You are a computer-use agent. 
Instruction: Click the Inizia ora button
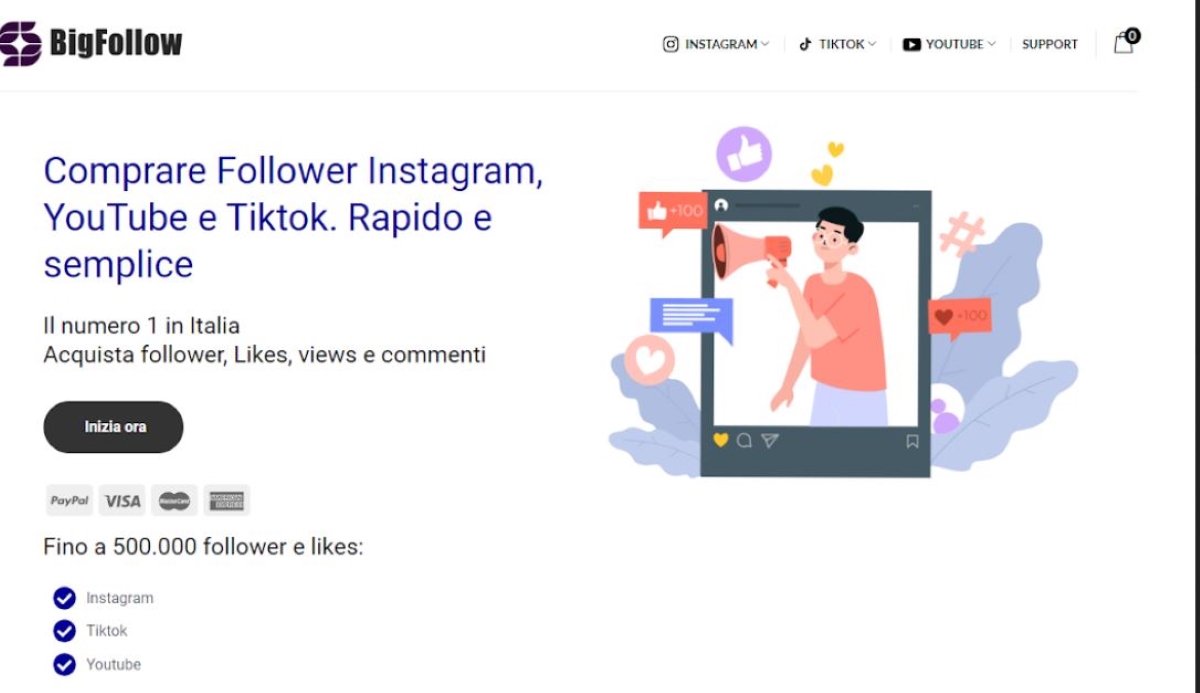pyautogui.click(x=113, y=427)
